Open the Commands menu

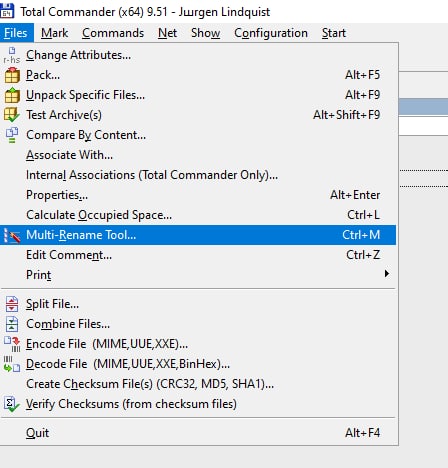113,33
